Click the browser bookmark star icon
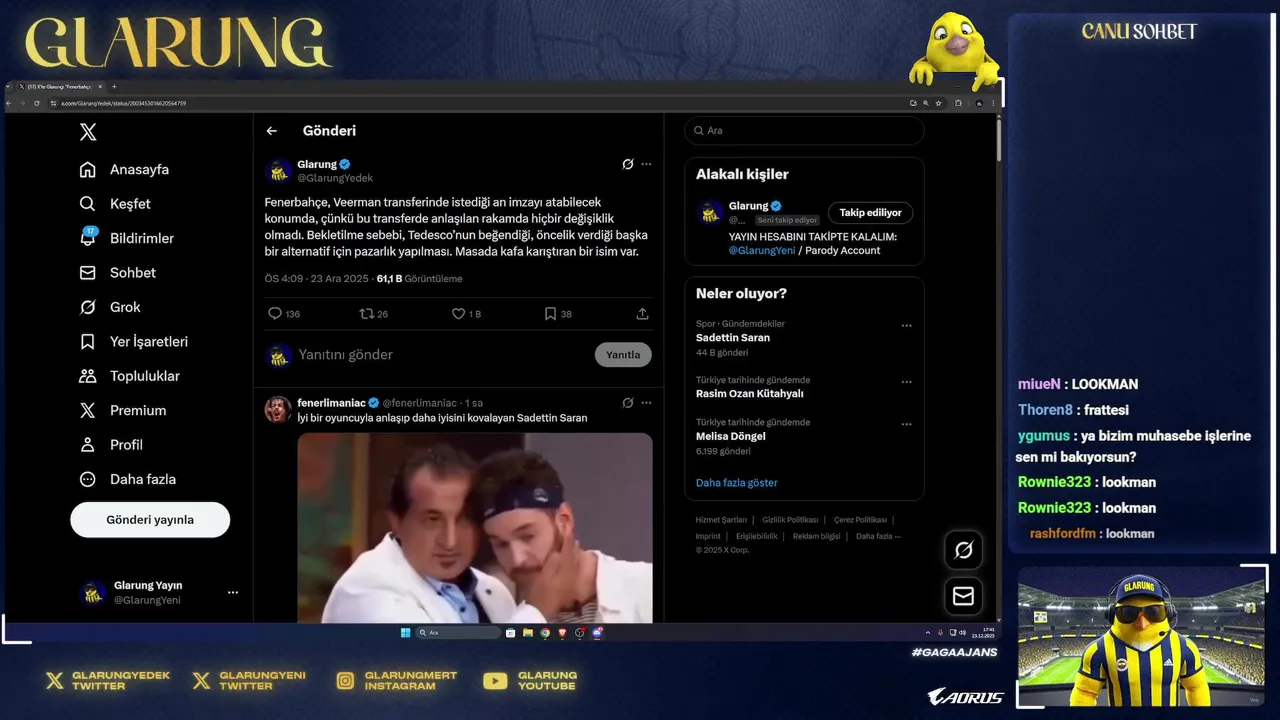Viewport: 1280px width, 720px height. (x=940, y=103)
